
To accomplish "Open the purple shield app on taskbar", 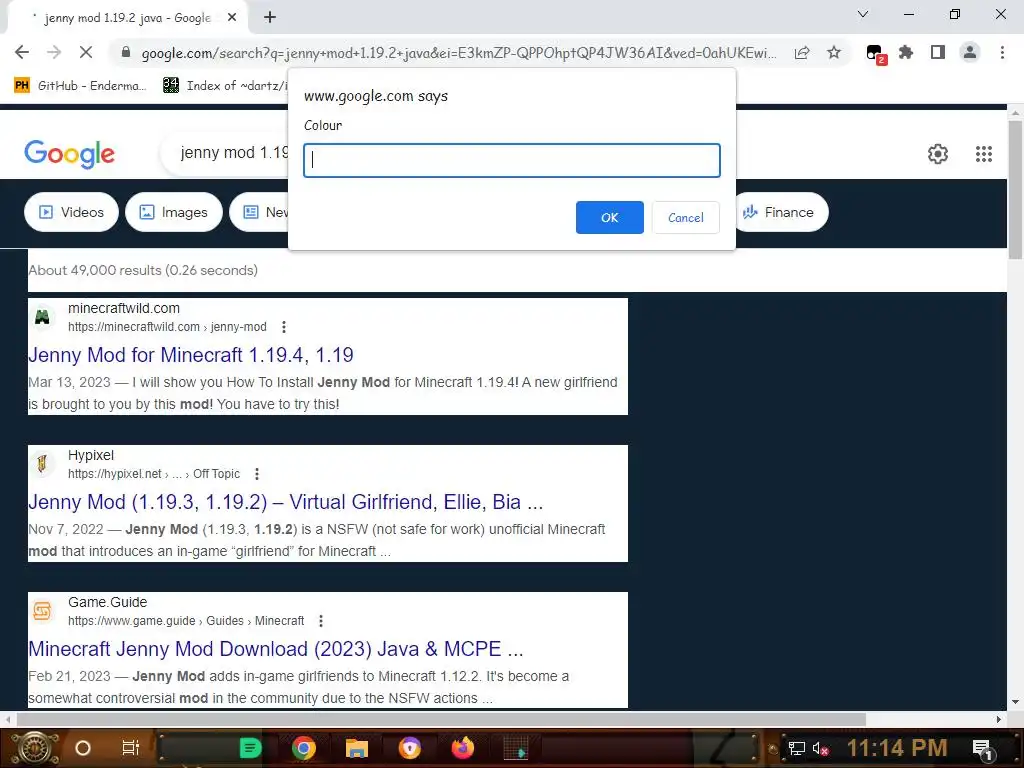I will tap(409, 748).
